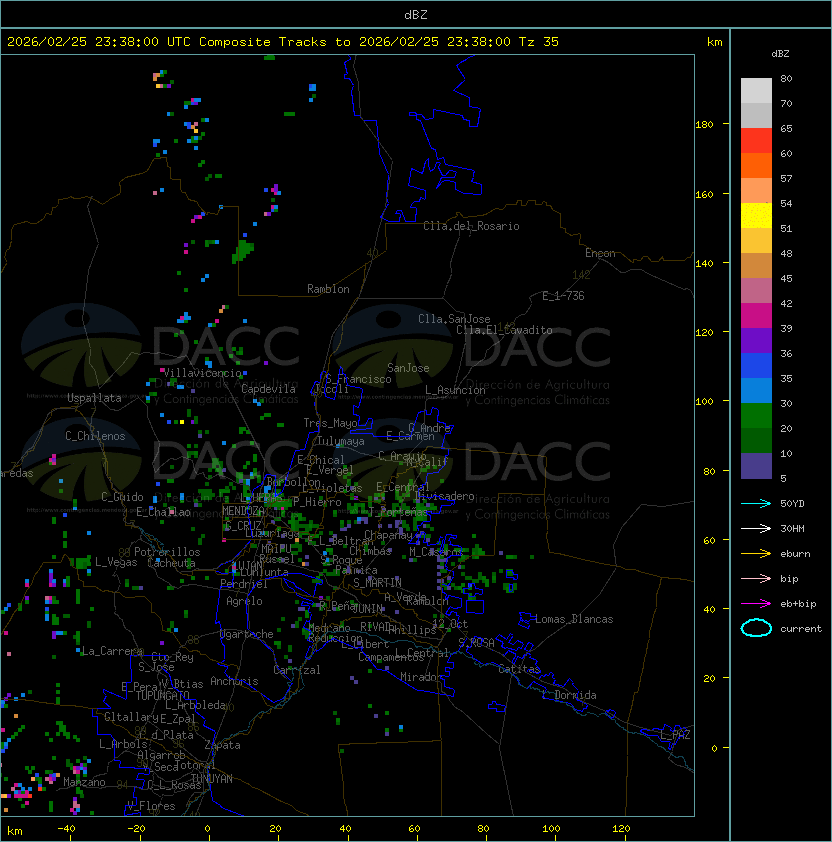This screenshot has height=842, width=832.
Task: Click the cyan 50YD arrow icon
Action: coord(756,503)
